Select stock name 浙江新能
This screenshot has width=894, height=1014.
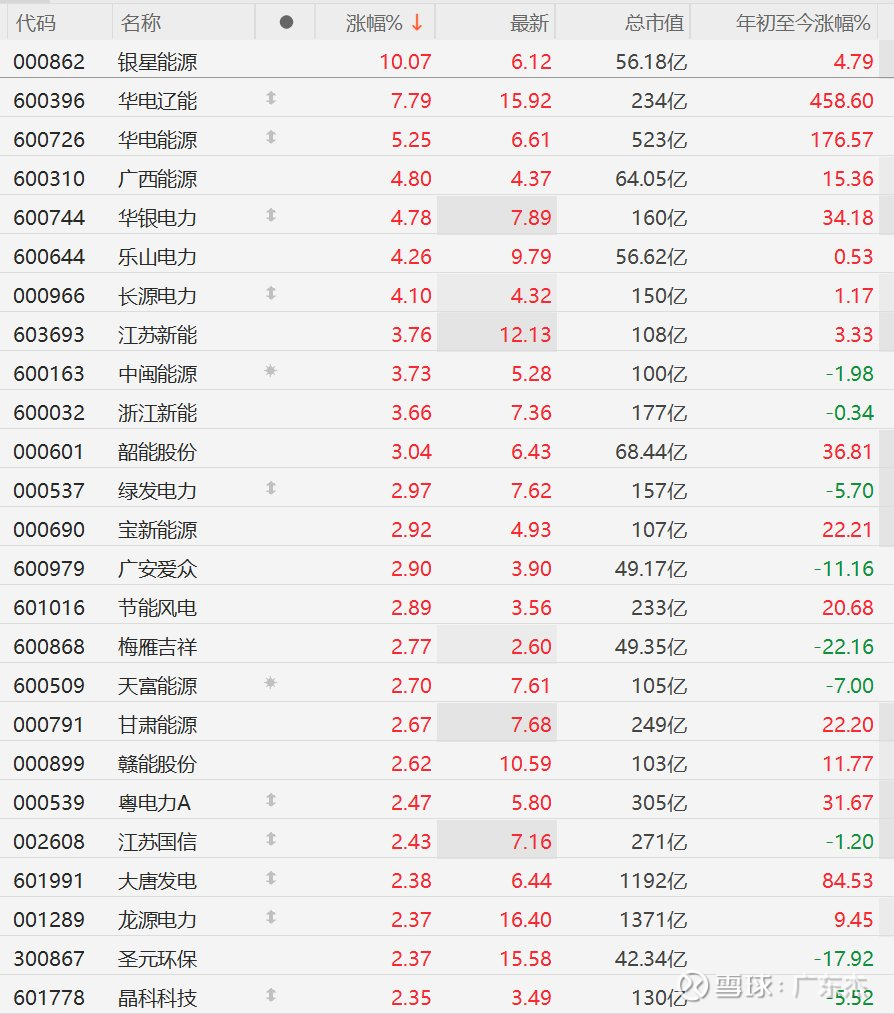(157, 413)
